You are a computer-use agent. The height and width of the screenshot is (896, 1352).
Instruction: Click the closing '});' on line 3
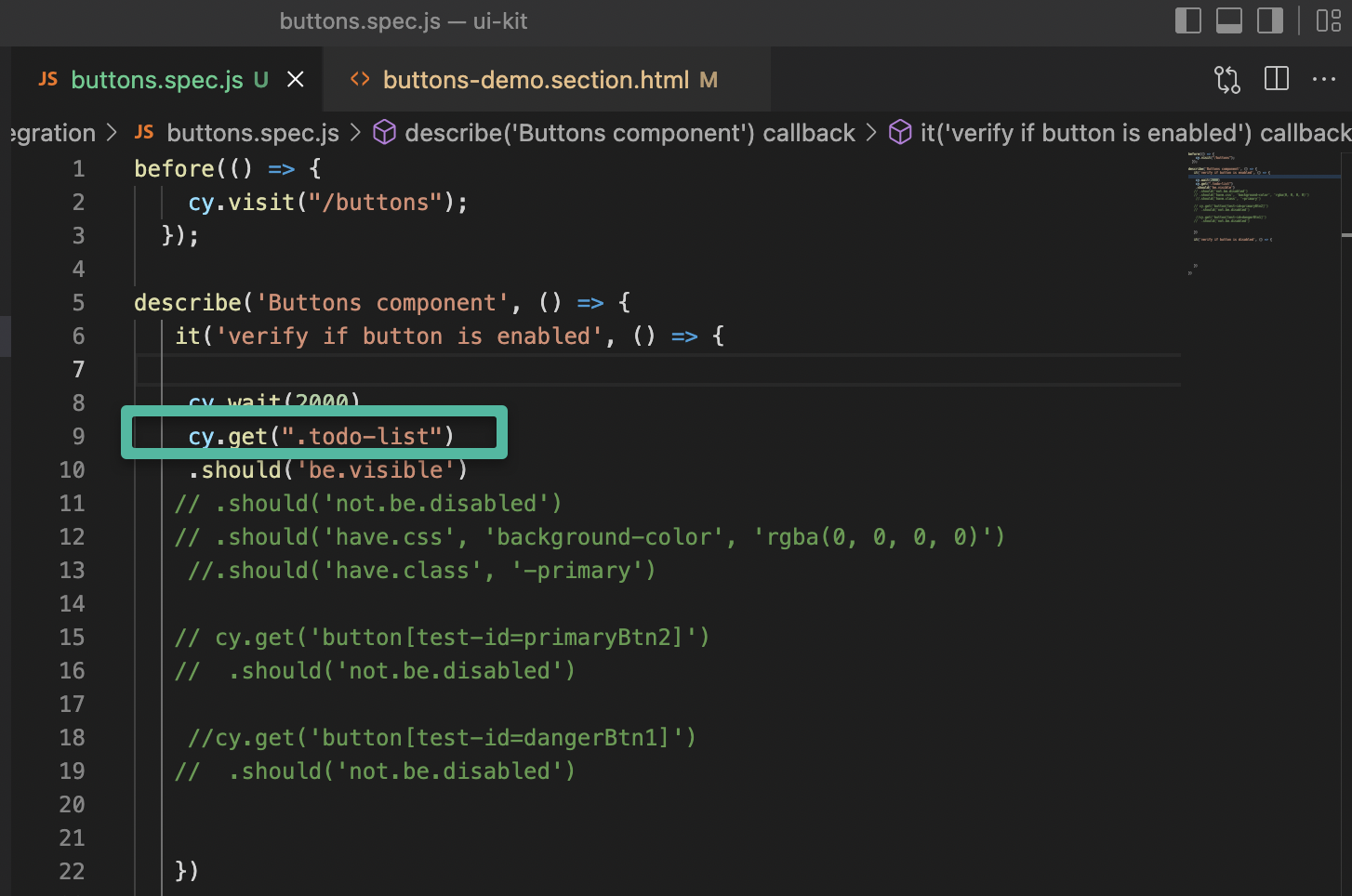180,236
